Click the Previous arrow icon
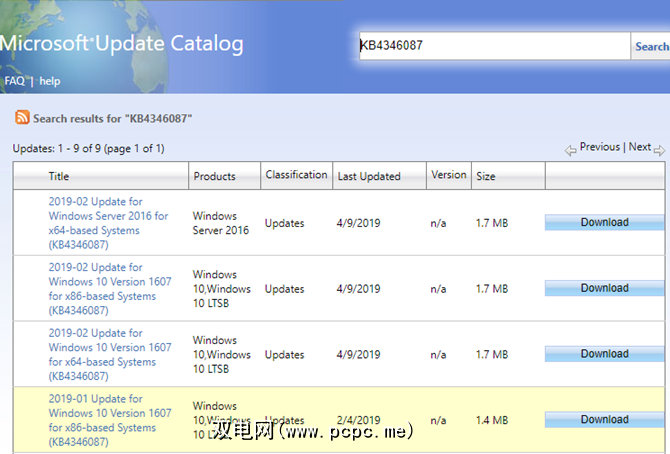This screenshot has width=670, height=454. click(570, 150)
